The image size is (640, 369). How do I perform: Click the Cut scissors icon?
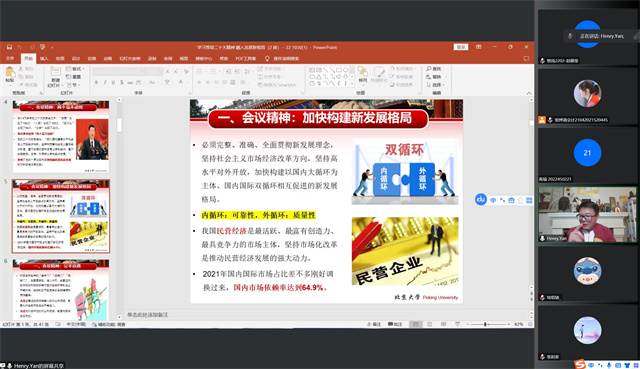click(x=21, y=69)
